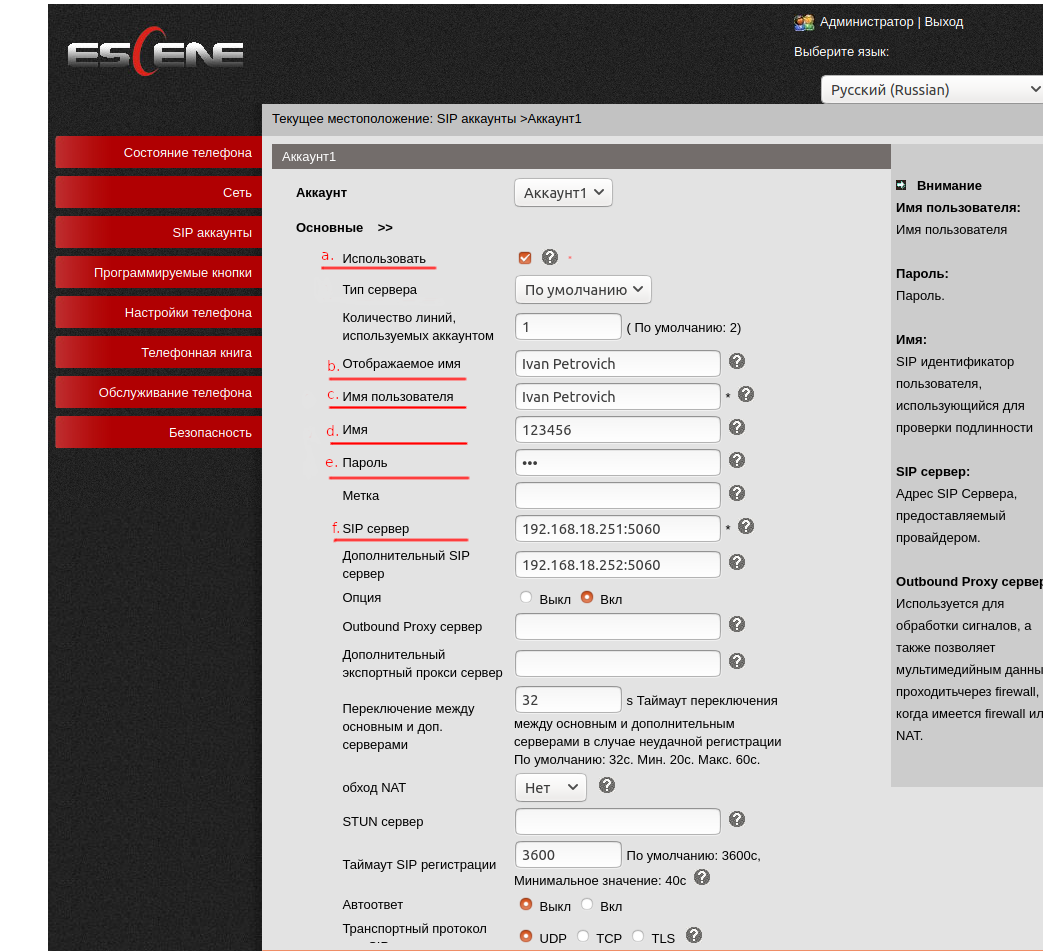The width and height of the screenshot is (1043, 951).
Task: Click the Outbound Proxy сервер input field
Action: coord(617,626)
